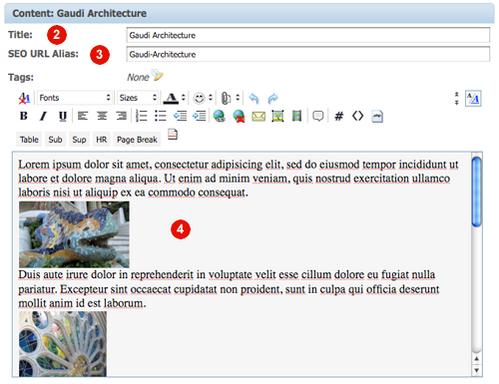499x384 pixels.
Task: Open the Sizes dropdown
Action: click(138, 98)
